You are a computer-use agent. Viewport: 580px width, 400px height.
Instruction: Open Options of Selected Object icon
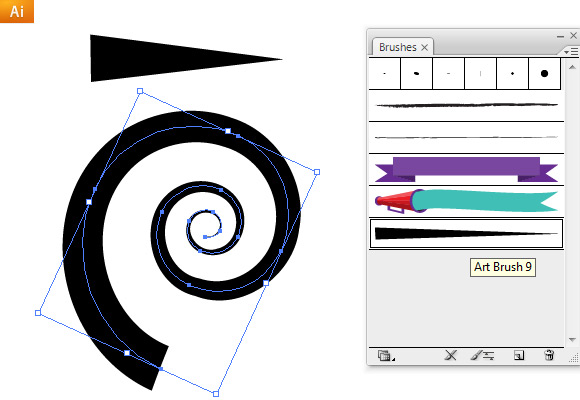483,356
